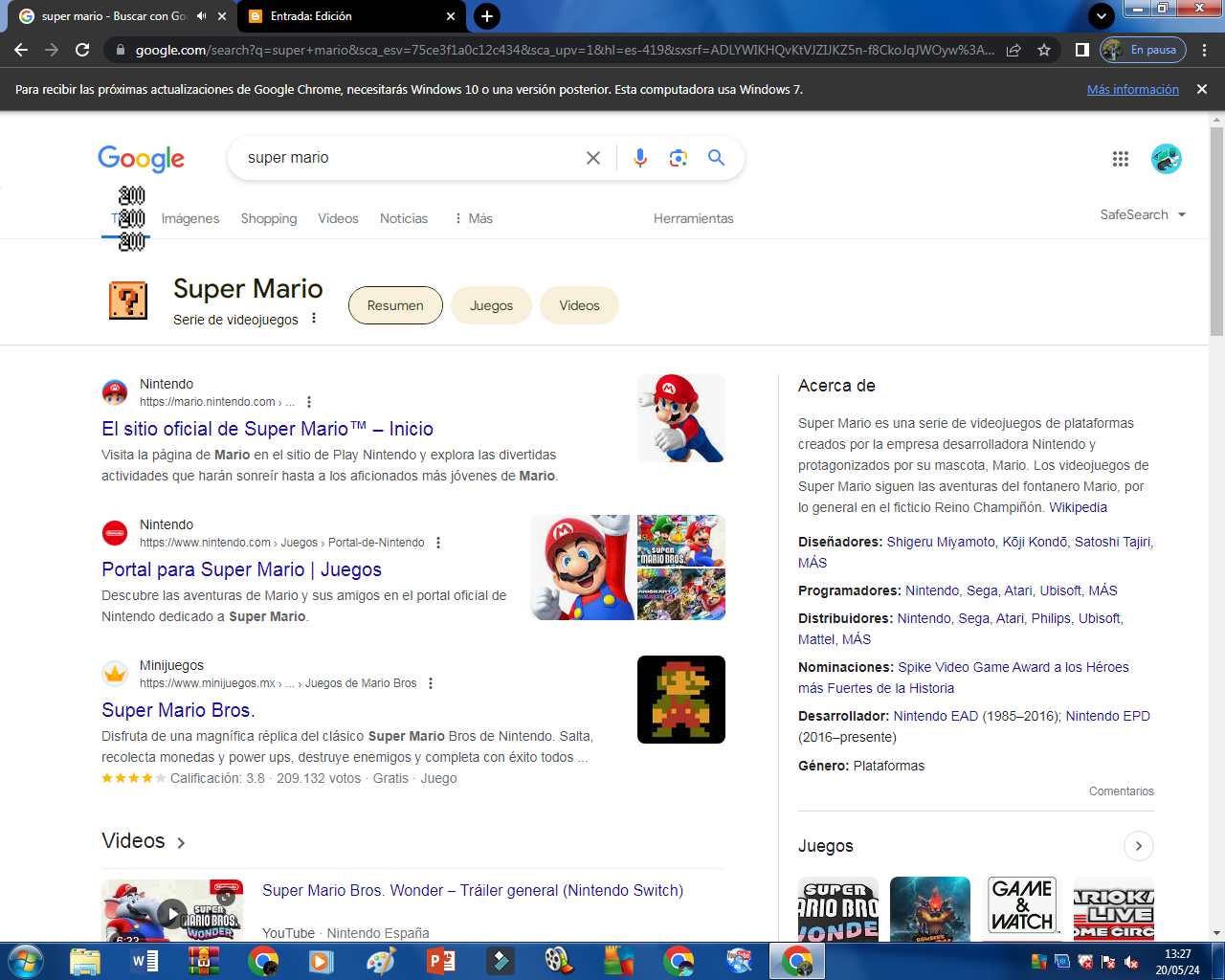Click Comentarios under the knowledge panel
The image size is (1225, 980).
(1122, 791)
